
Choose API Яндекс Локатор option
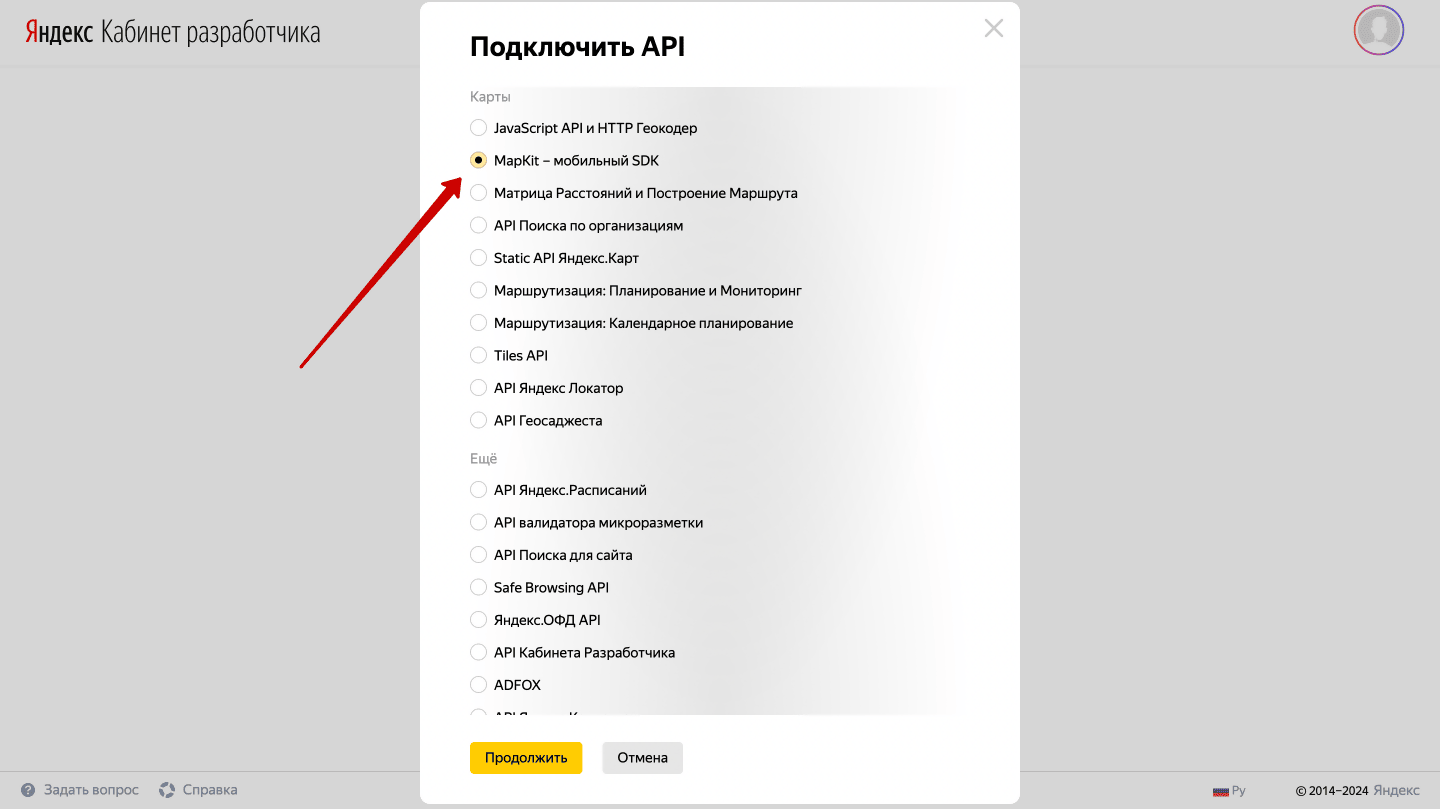tap(478, 388)
